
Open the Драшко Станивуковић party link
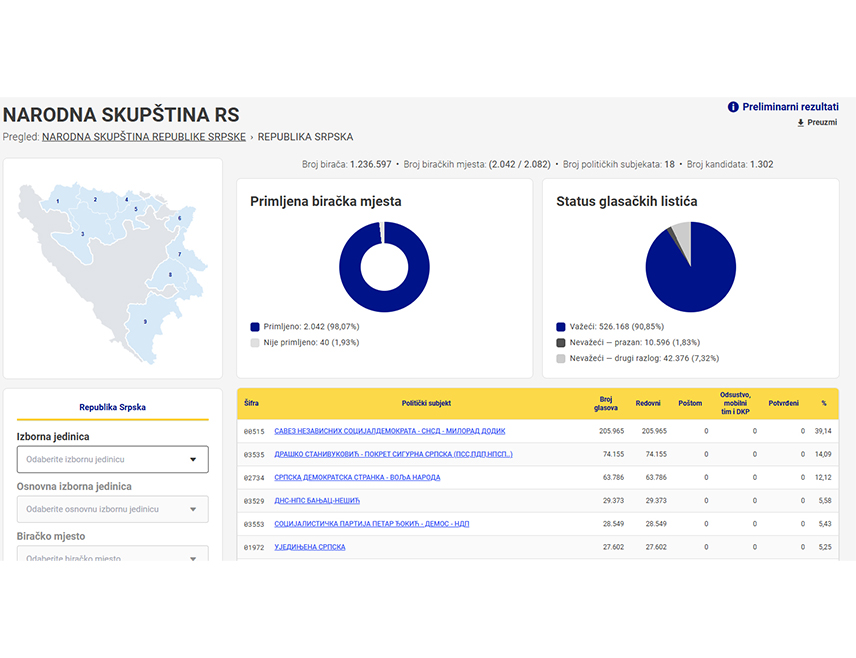point(393,454)
